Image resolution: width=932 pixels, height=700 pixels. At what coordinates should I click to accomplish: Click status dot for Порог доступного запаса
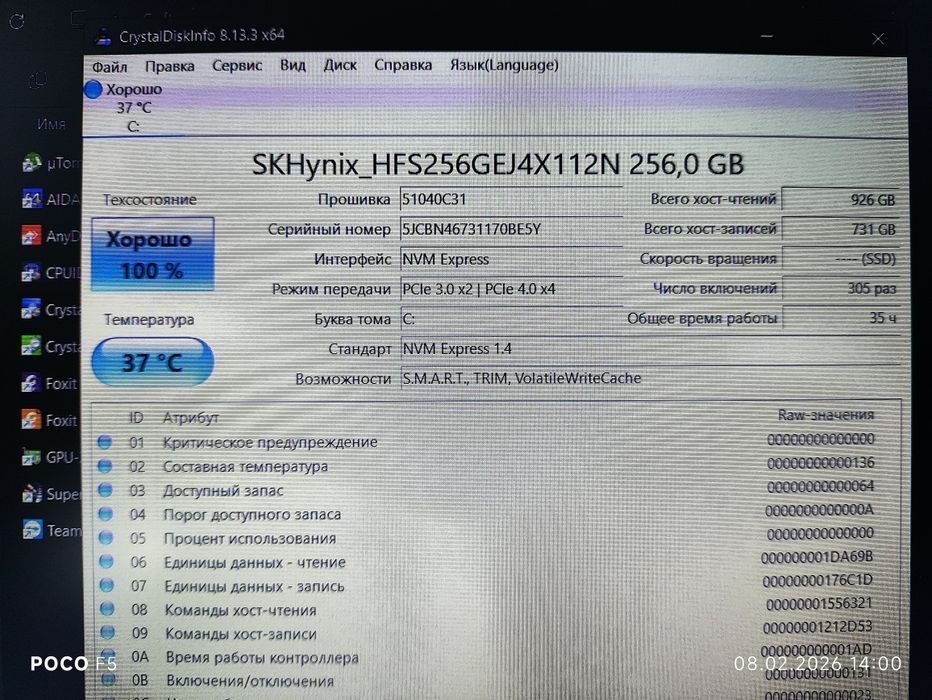pyautogui.click(x=106, y=514)
